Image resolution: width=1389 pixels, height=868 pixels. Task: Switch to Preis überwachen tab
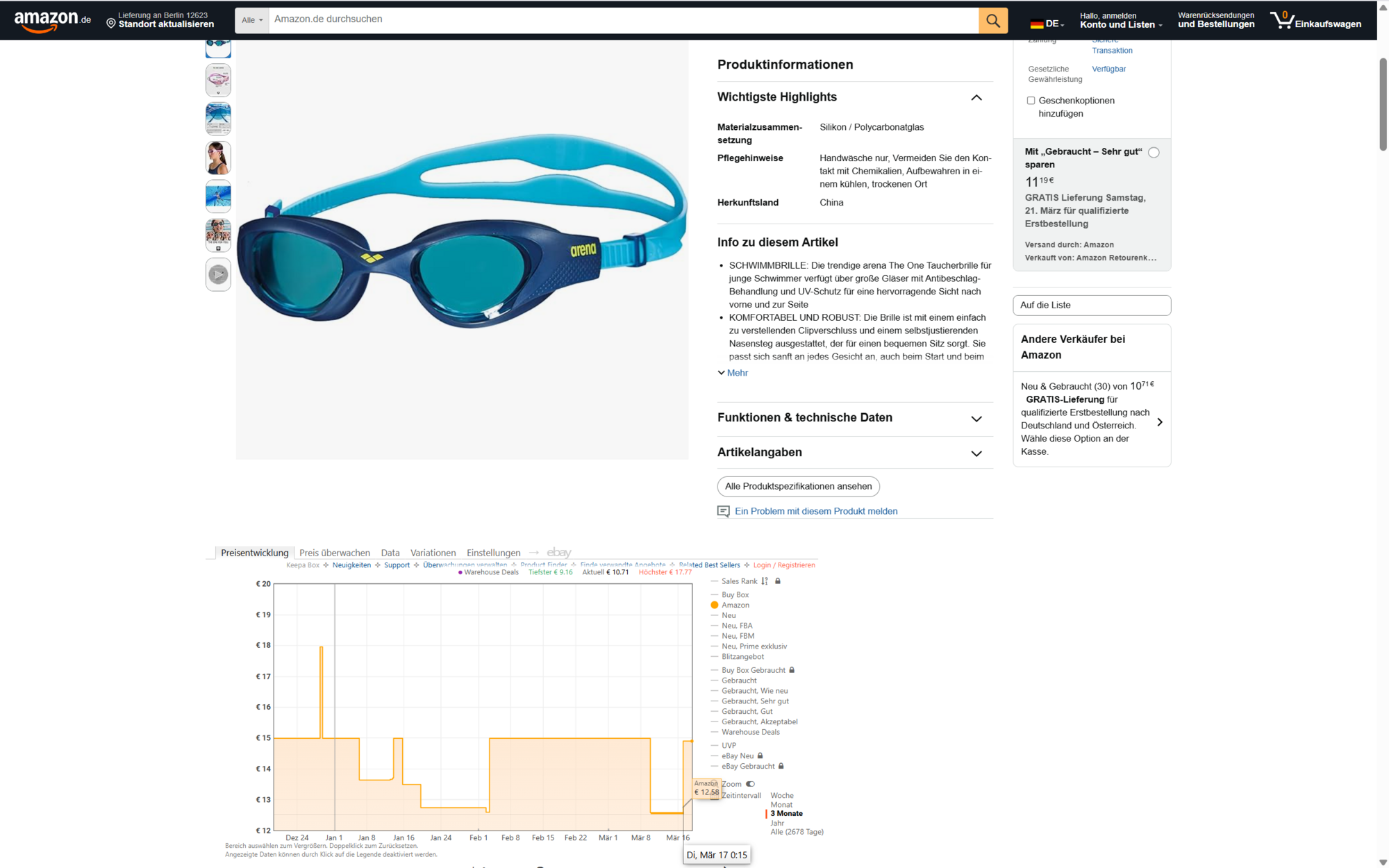(334, 553)
